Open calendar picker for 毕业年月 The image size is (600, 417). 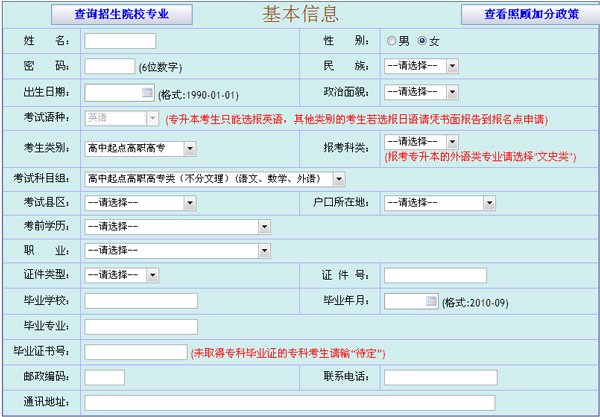click(431, 301)
